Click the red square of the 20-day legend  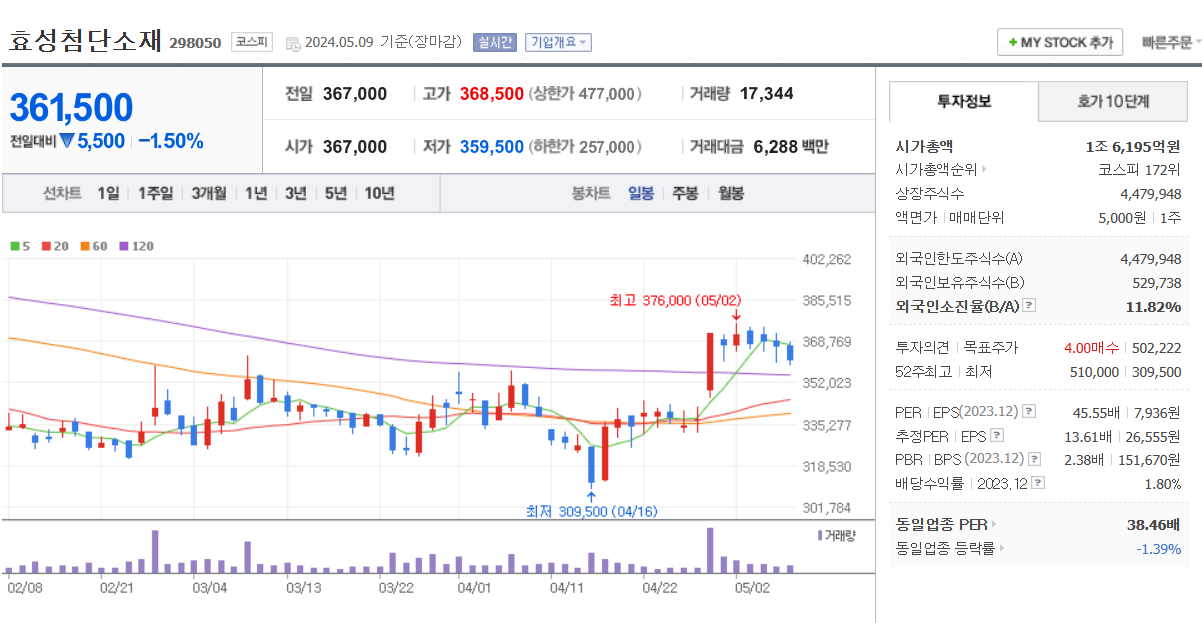coord(46,246)
